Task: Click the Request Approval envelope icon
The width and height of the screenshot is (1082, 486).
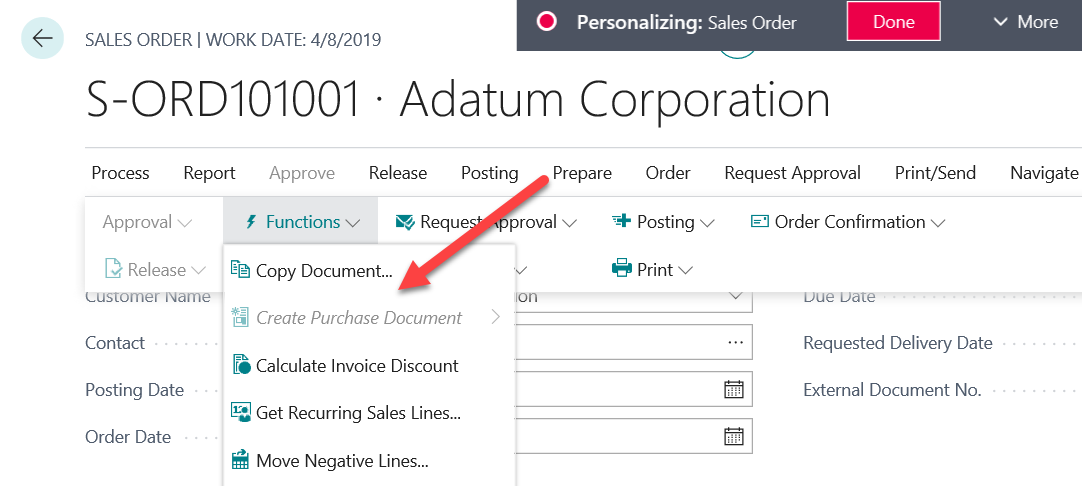Action: point(405,221)
